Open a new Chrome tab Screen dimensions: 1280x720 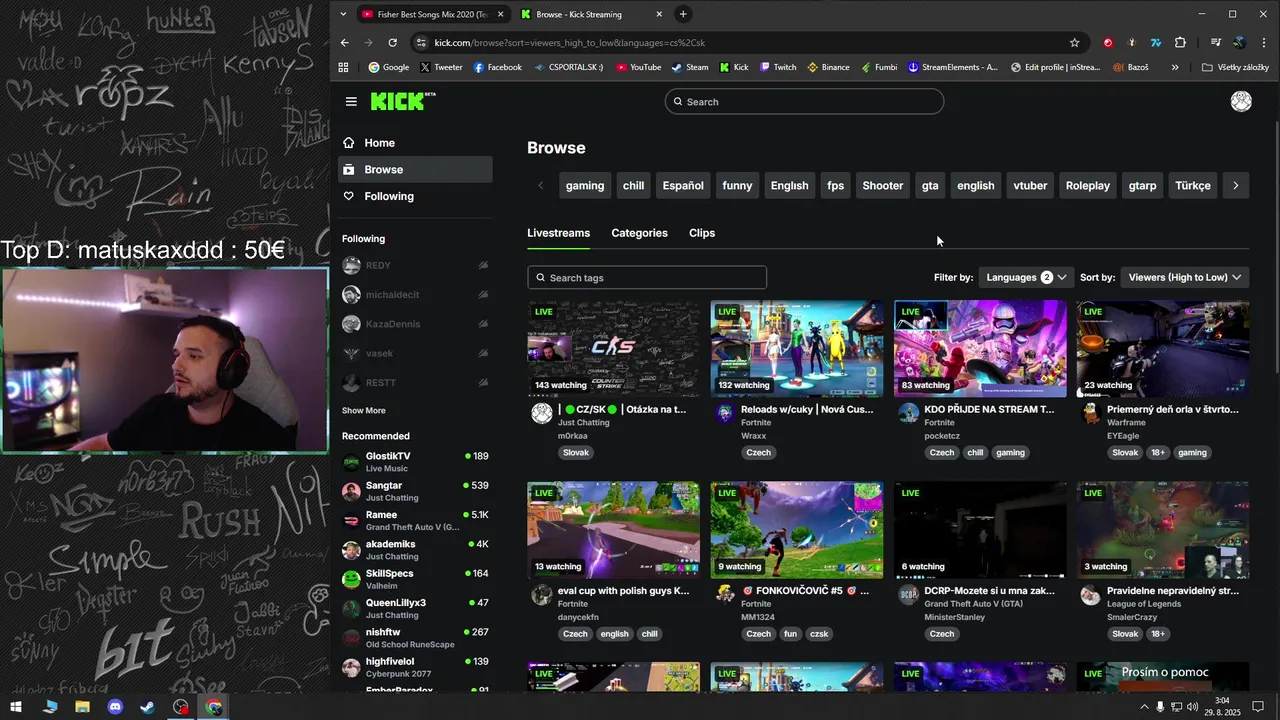(x=683, y=14)
